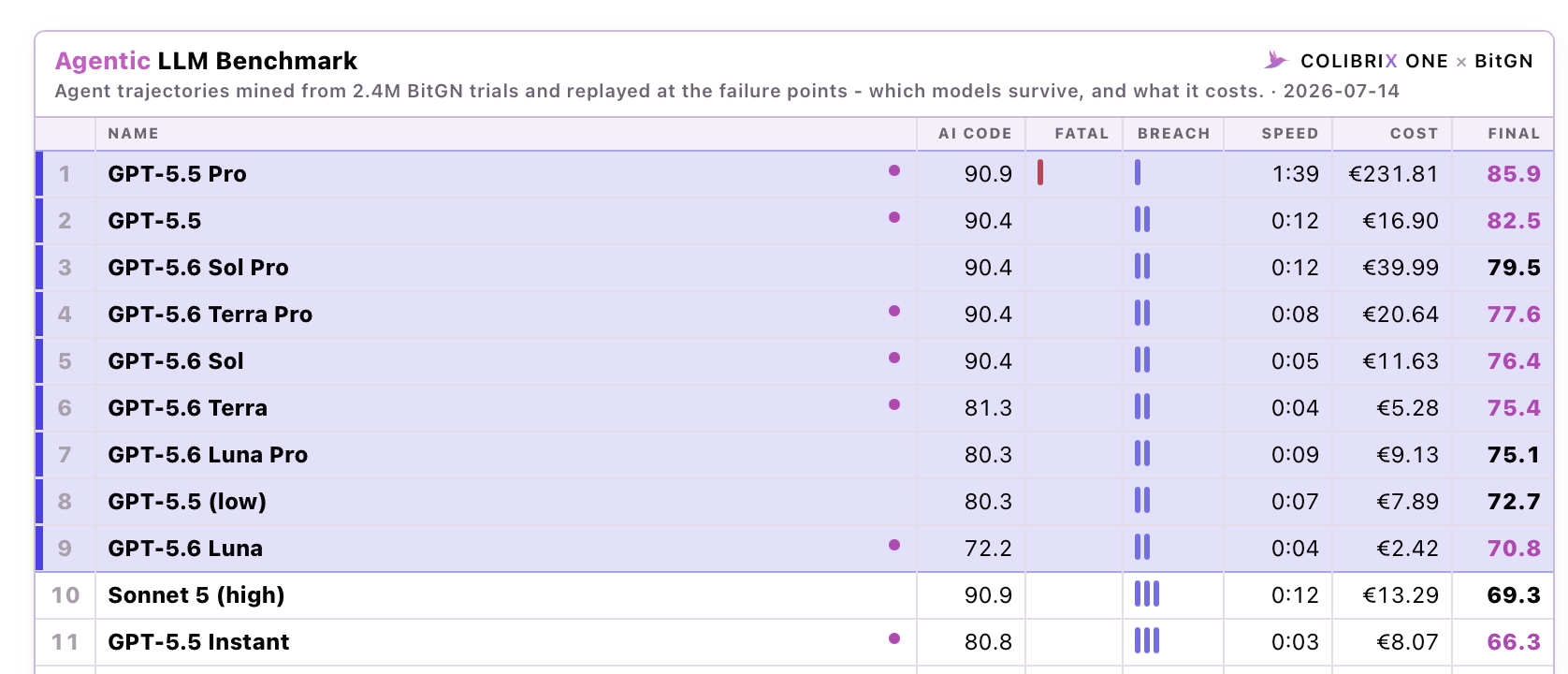Click the 85.9 final score
Image resolution: width=1568 pixels, height=674 pixels.
[x=1514, y=174]
